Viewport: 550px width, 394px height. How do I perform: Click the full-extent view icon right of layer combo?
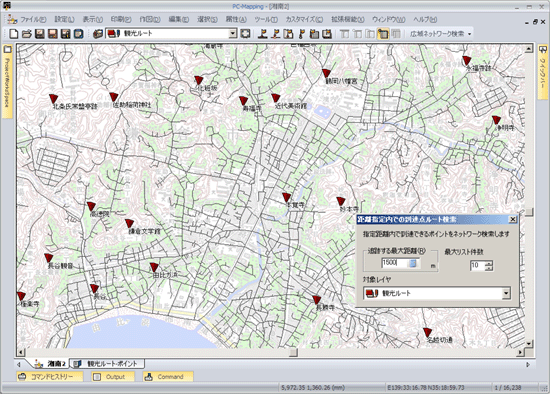click(x=245, y=34)
